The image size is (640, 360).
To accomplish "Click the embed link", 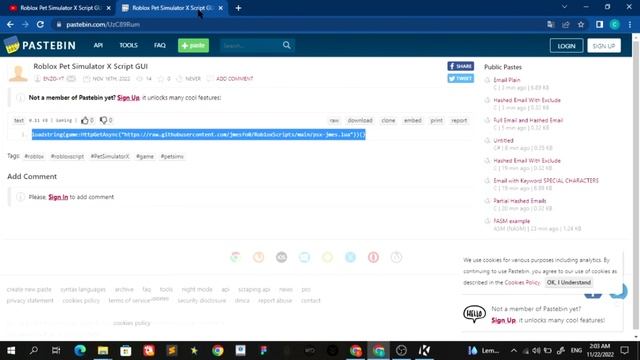I will (413, 120).
